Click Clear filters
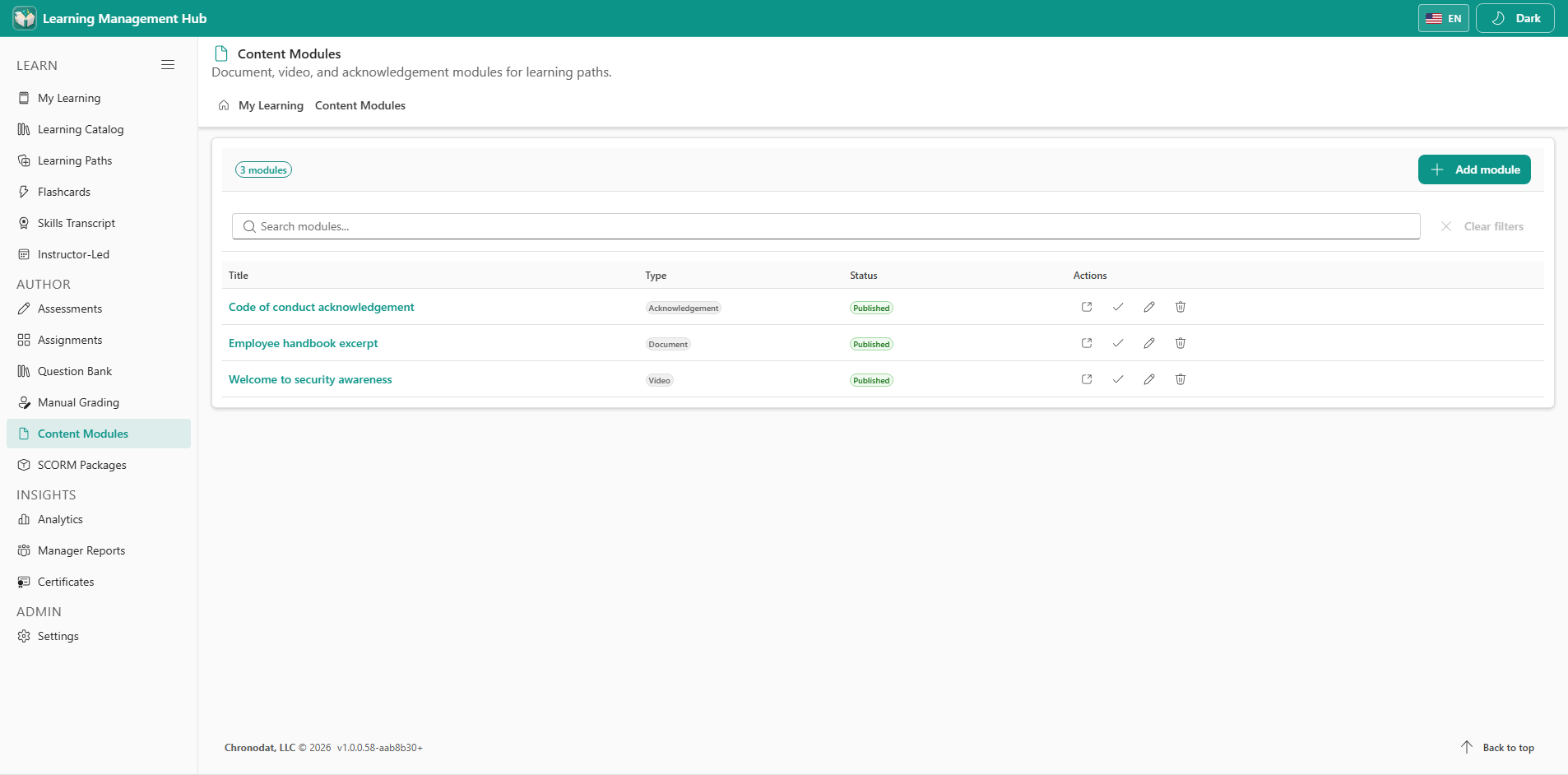 [x=1482, y=226]
